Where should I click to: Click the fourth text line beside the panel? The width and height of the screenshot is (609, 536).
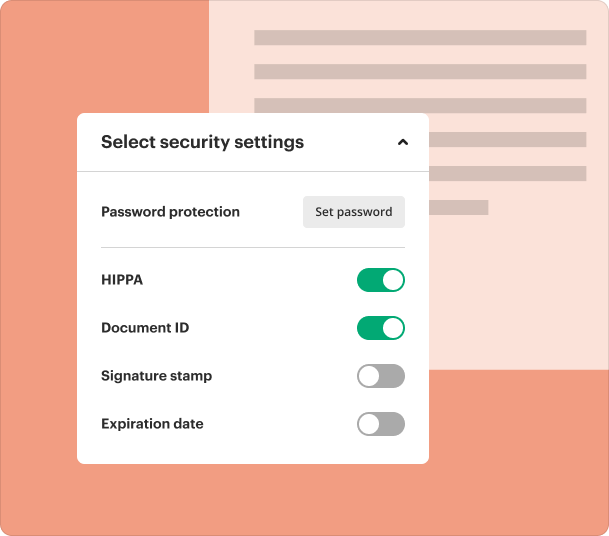[x=507, y=139]
